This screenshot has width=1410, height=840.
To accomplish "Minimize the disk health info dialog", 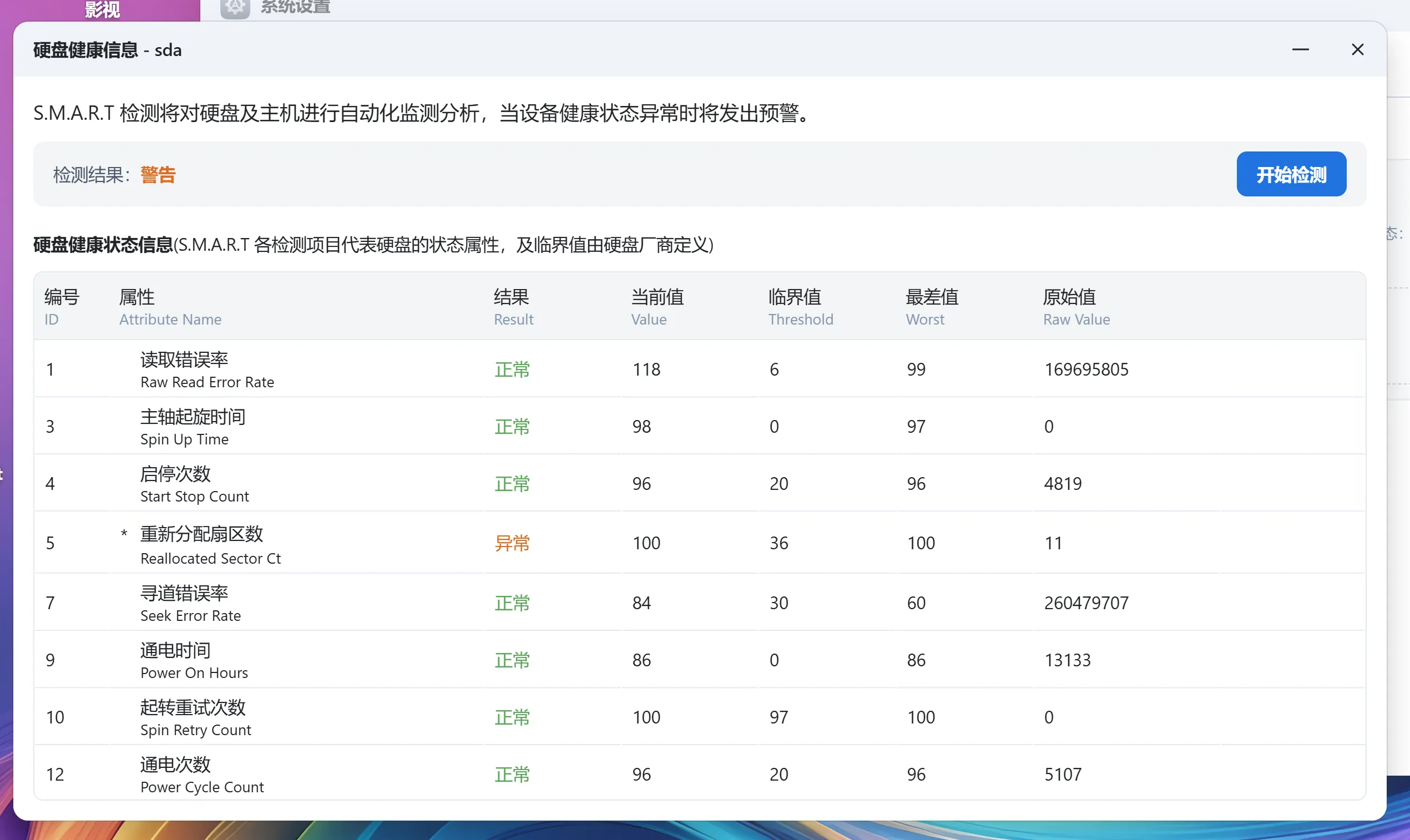I will (x=1300, y=50).
